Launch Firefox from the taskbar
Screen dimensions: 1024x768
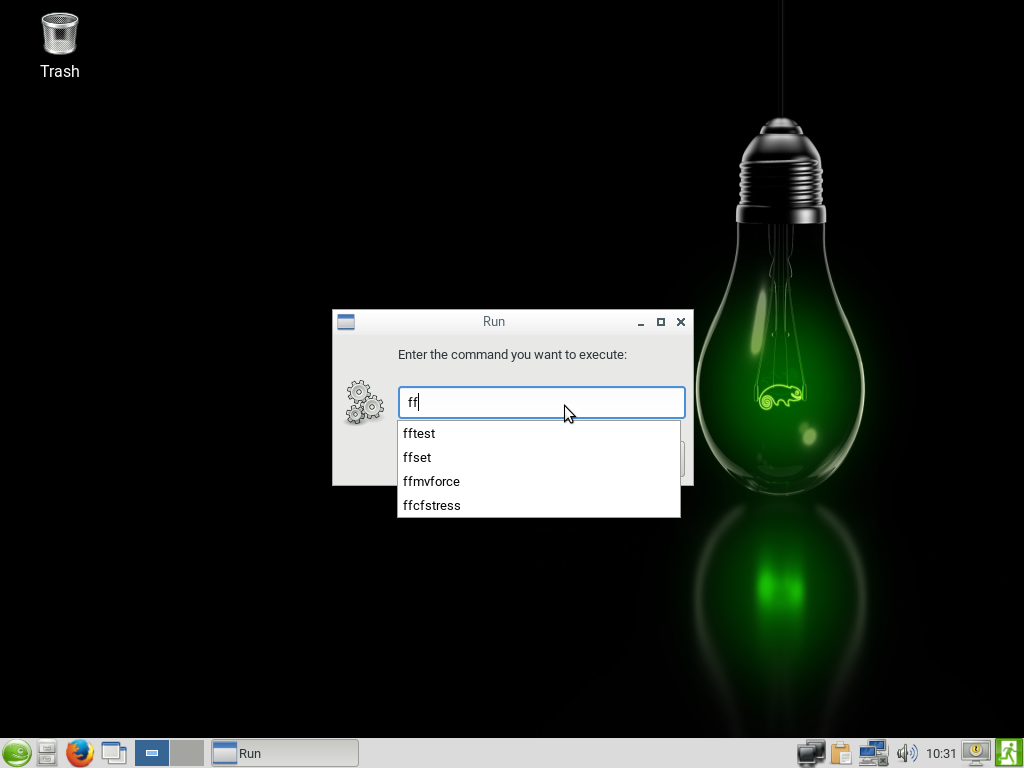pyautogui.click(x=80, y=753)
